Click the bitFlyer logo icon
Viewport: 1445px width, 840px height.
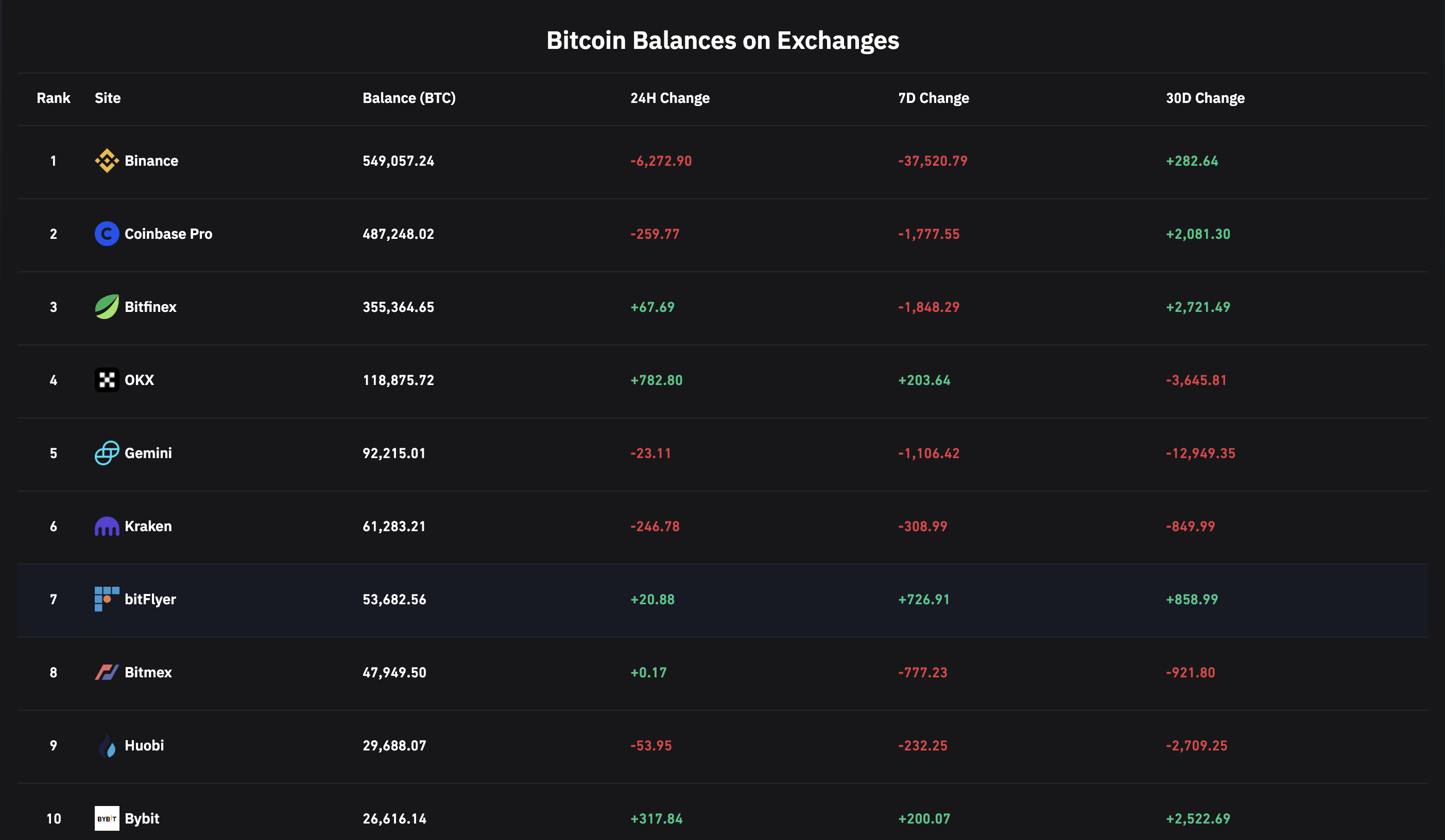pyautogui.click(x=107, y=599)
